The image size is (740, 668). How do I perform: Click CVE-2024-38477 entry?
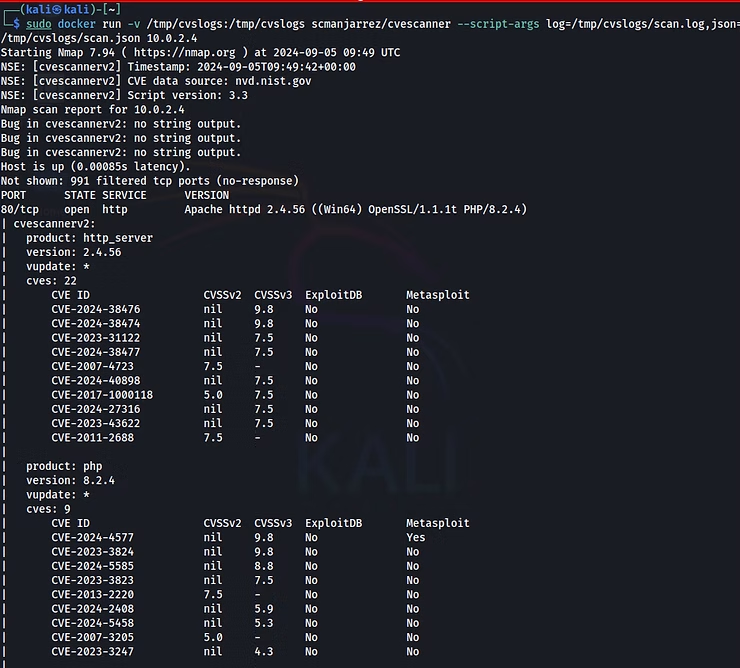pos(96,352)
